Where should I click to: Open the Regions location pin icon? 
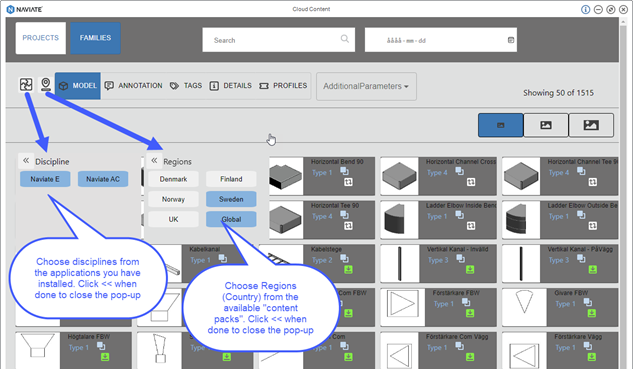pos(46,84)
